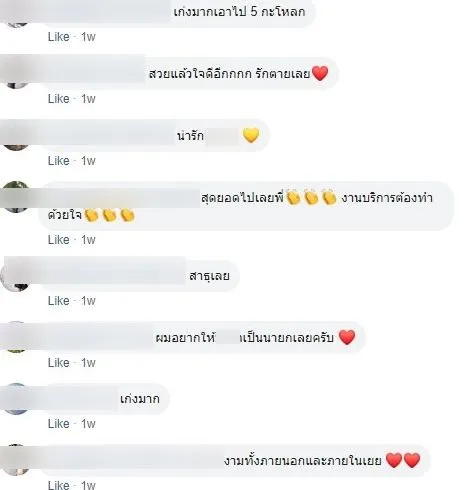Open avatar of the สุดยอดไปเลยพี่ commenter
The width and height of the screenshot is (465, 490).
click(x=16, y=197)
